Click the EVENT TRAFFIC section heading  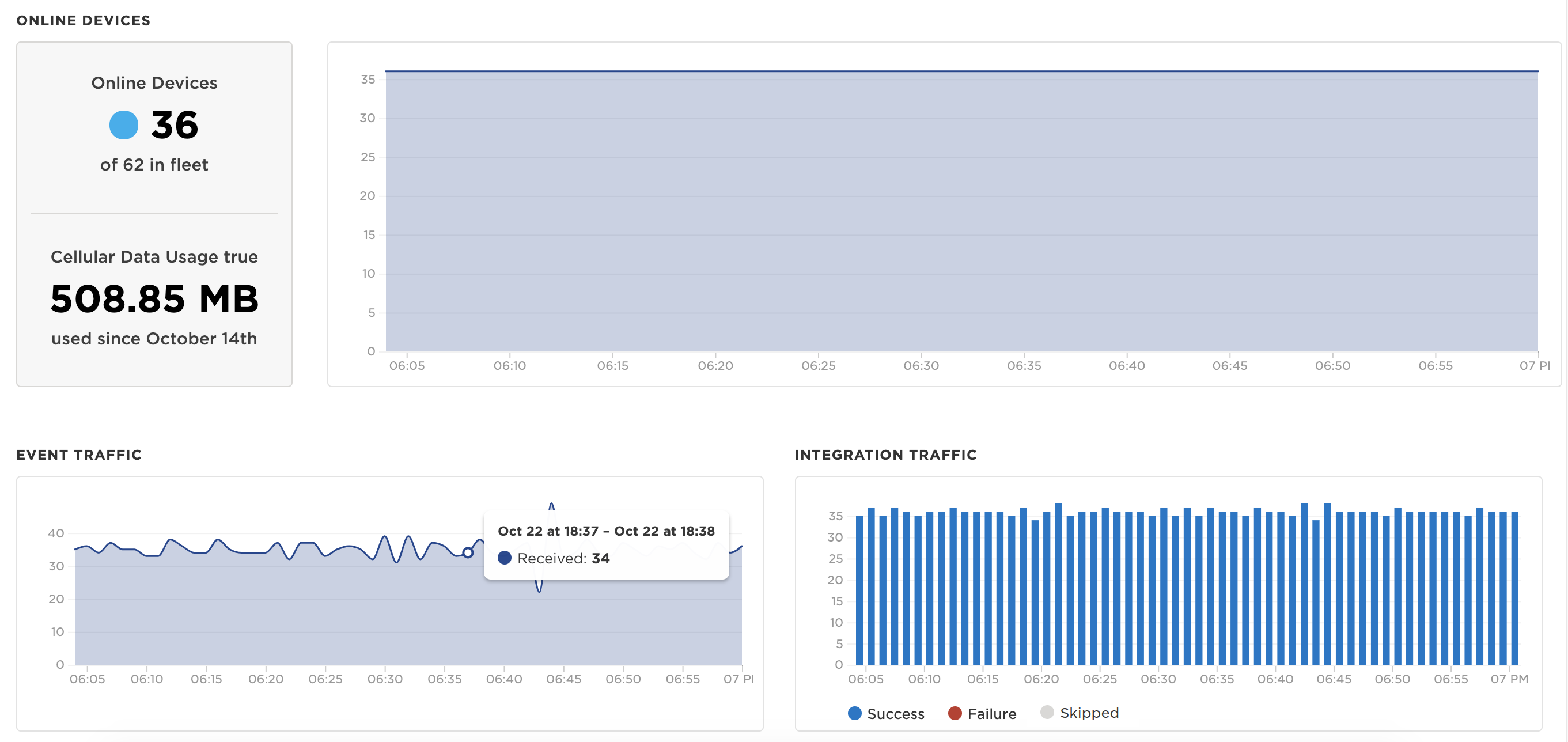(x=79, y=455)
